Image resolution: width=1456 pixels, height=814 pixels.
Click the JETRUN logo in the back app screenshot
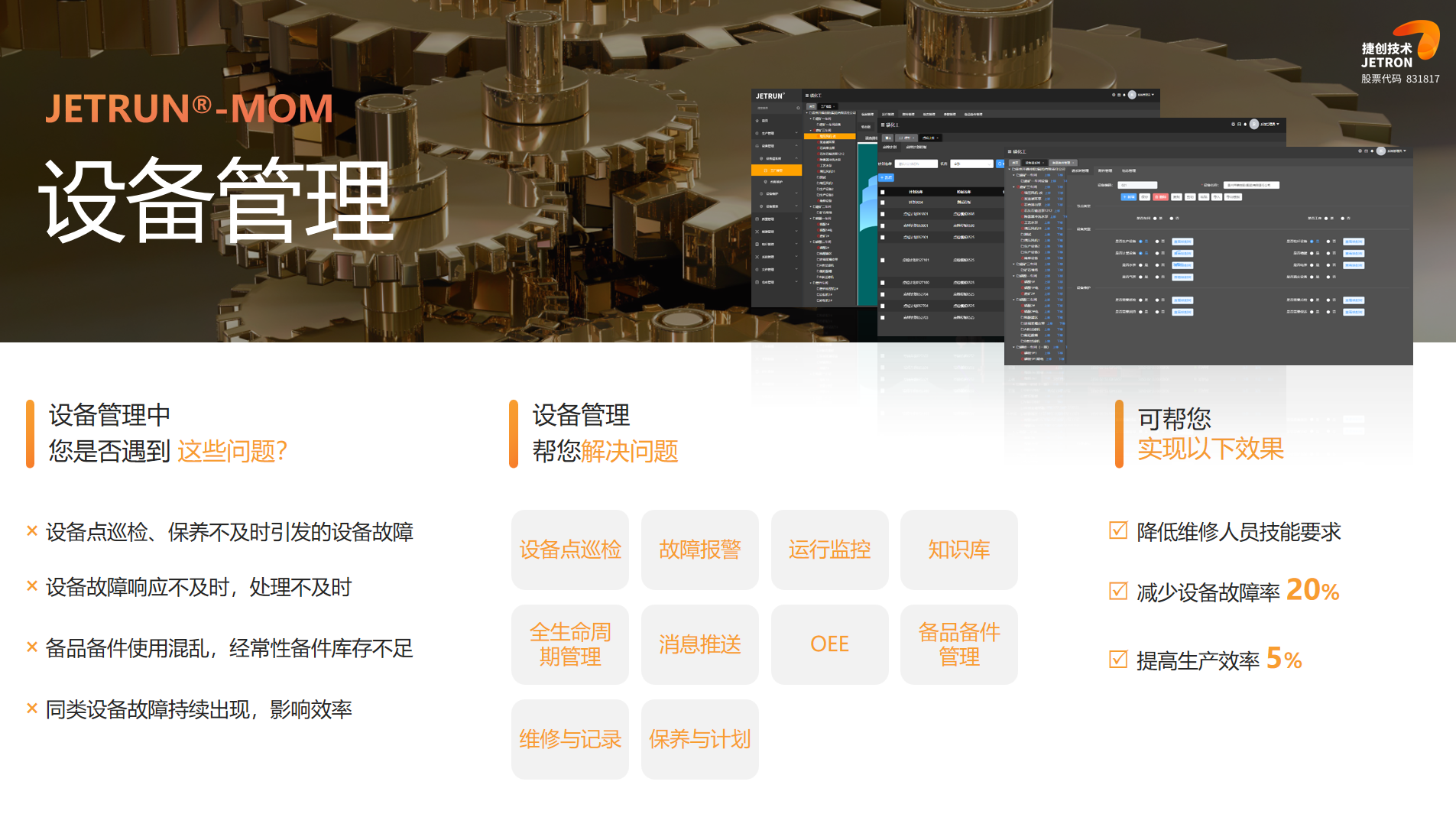[x=770, y=96]
